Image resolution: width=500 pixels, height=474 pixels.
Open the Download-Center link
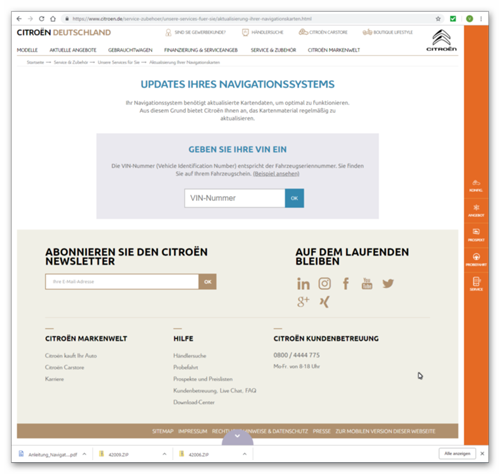click(x=194, y=402)
